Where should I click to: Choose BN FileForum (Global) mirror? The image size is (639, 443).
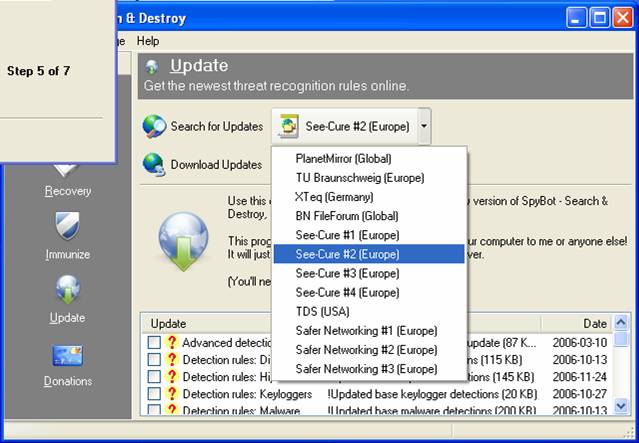369,216
